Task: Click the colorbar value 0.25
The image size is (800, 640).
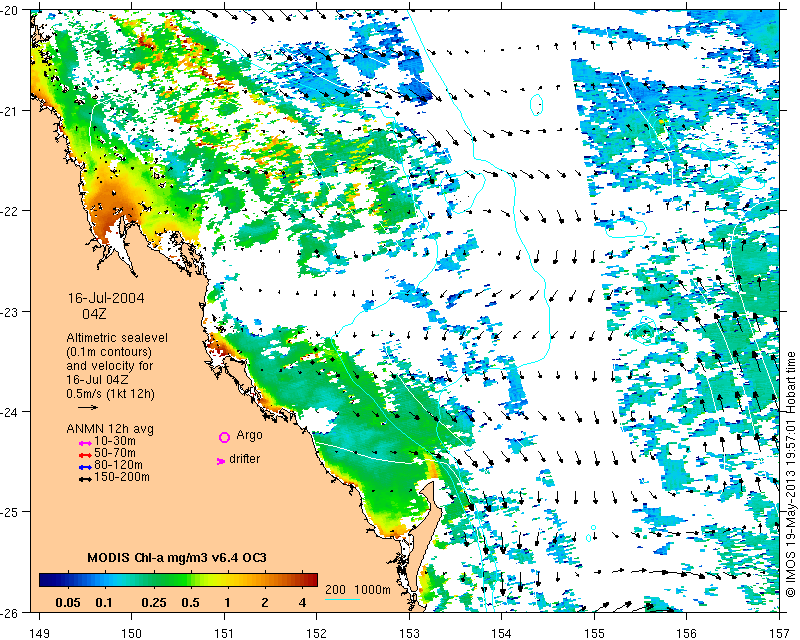Action: tap(154, 603)
